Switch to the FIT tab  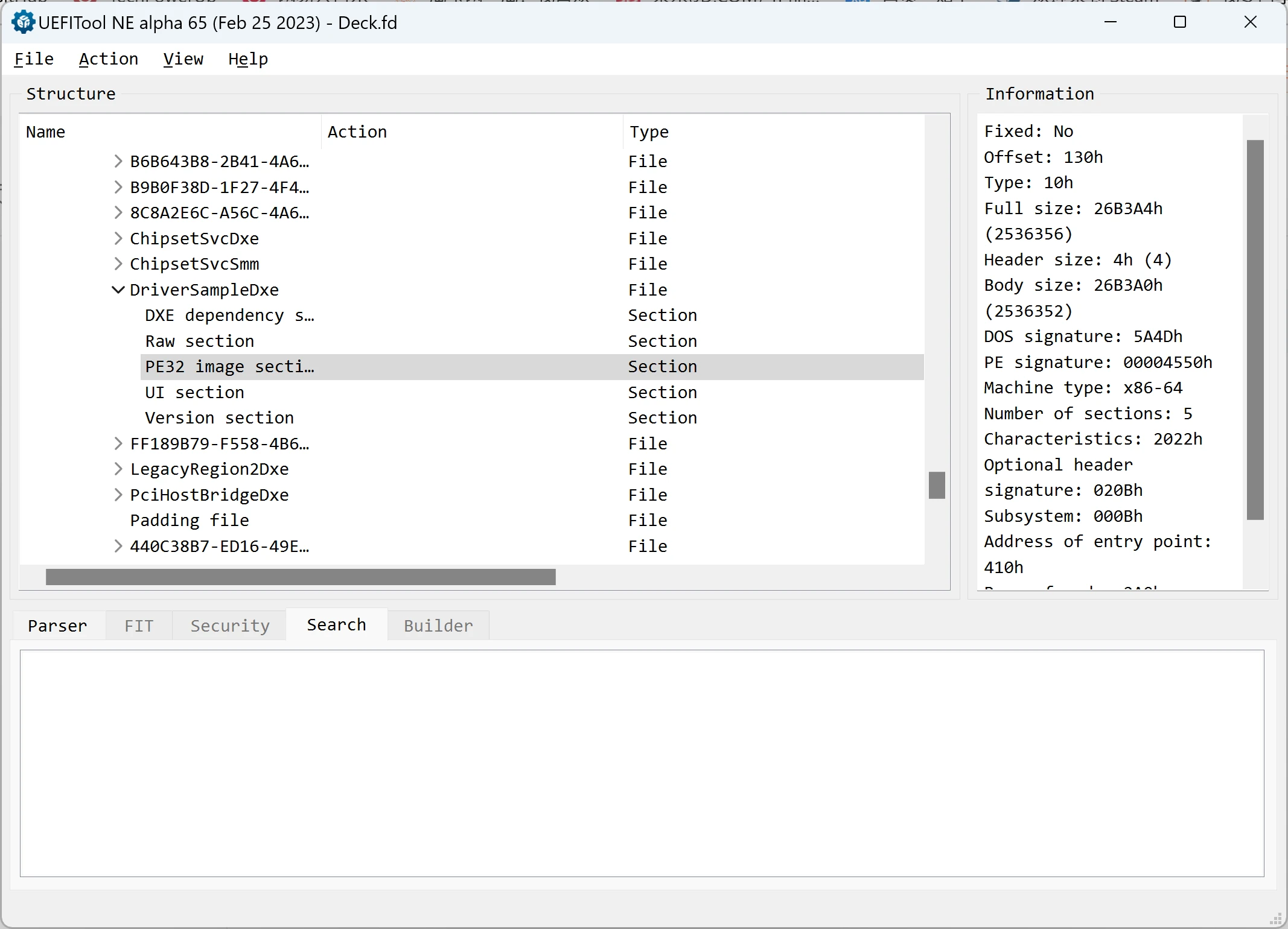pyautogui.click(x=139, y=626)
